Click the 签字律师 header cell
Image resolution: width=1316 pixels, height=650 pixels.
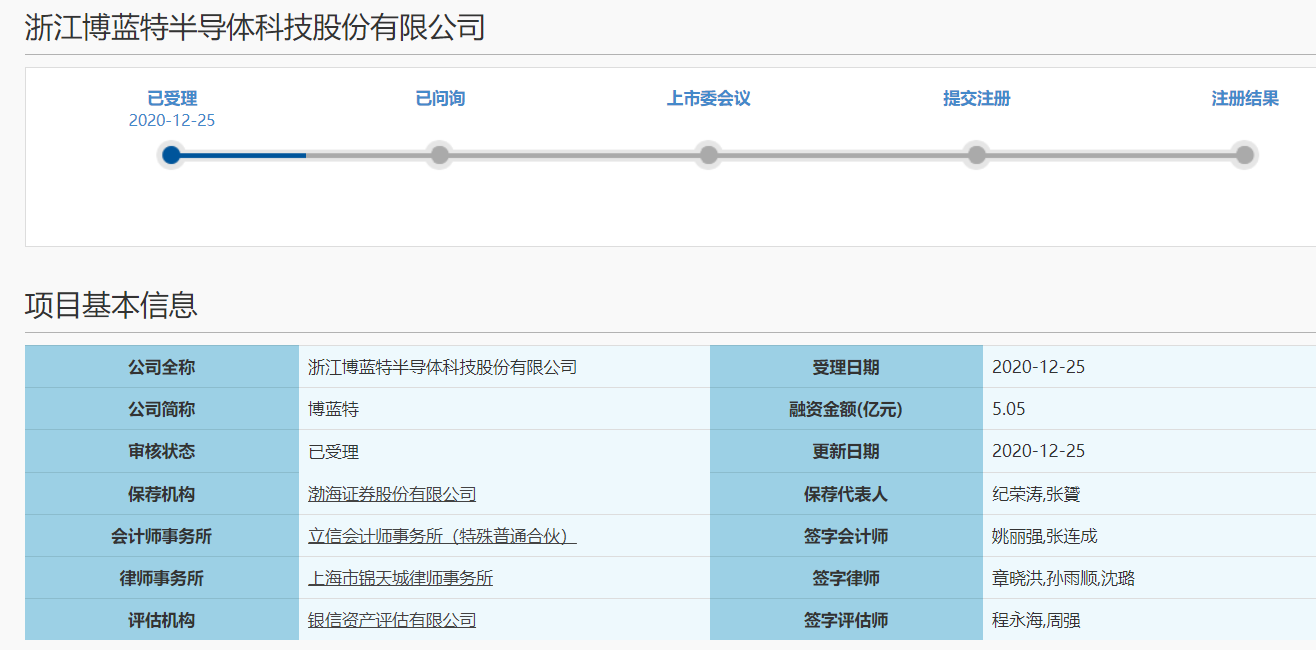(846, 578)
